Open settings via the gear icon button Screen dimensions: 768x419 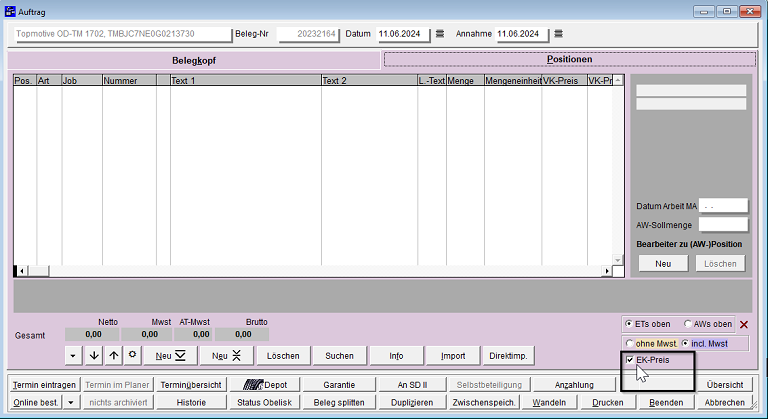pos(132,355)
